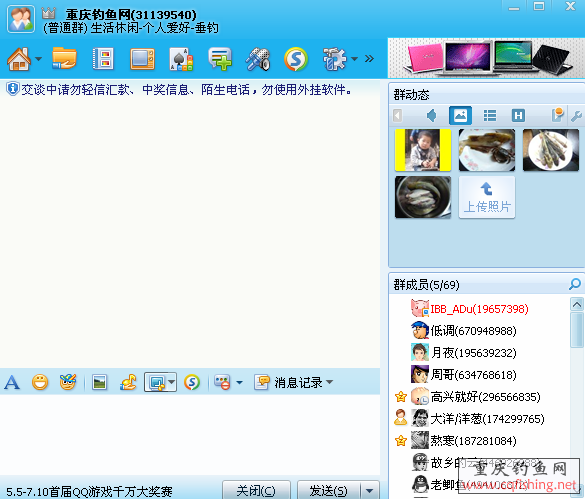Open the font settings A icon
585x499 pixels.
click(x=12, y=383)
